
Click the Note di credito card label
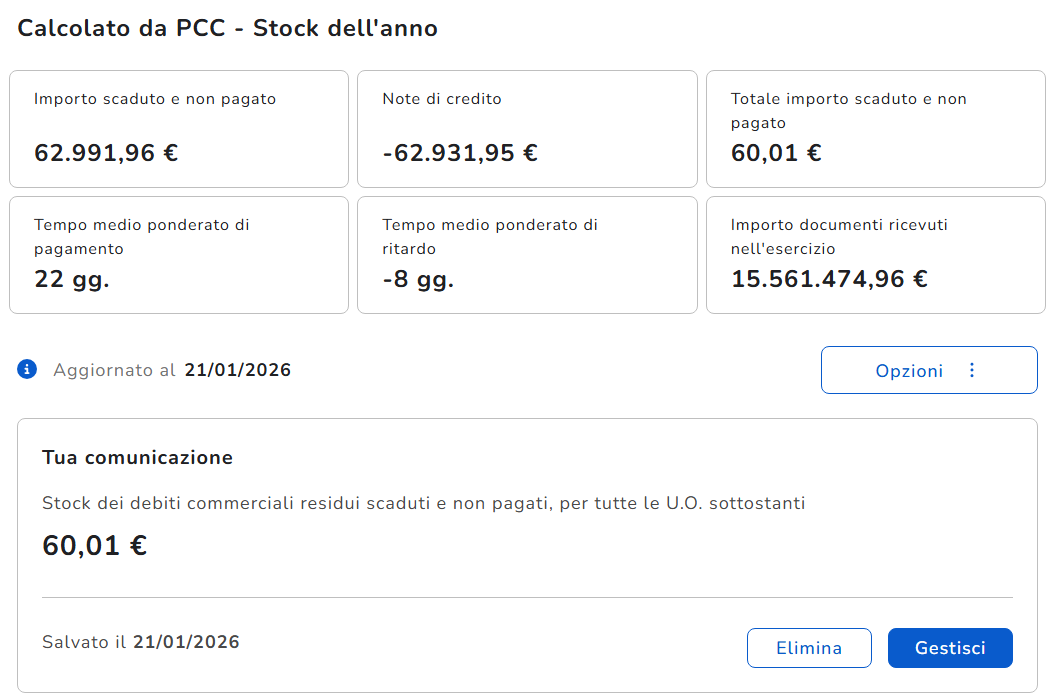(442, 99)
